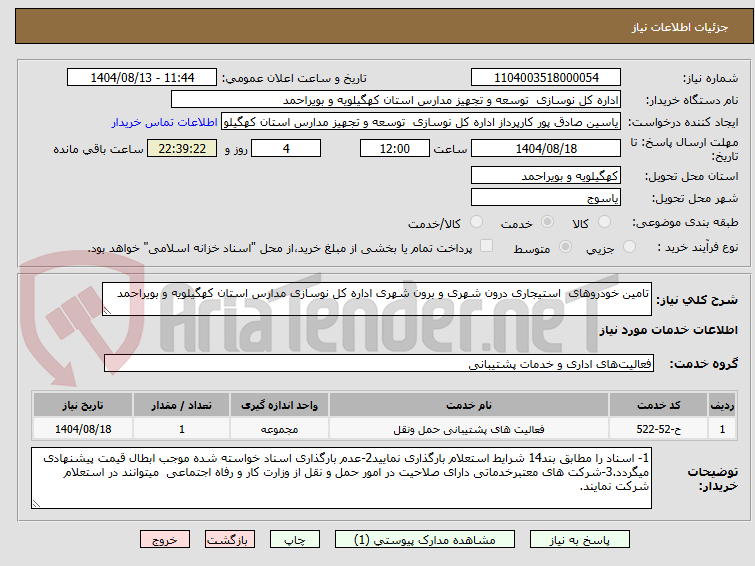Viewport: 755px width, 566px height.
Task: Click the request creator field یاسین صادق پور
Action: 421,122
